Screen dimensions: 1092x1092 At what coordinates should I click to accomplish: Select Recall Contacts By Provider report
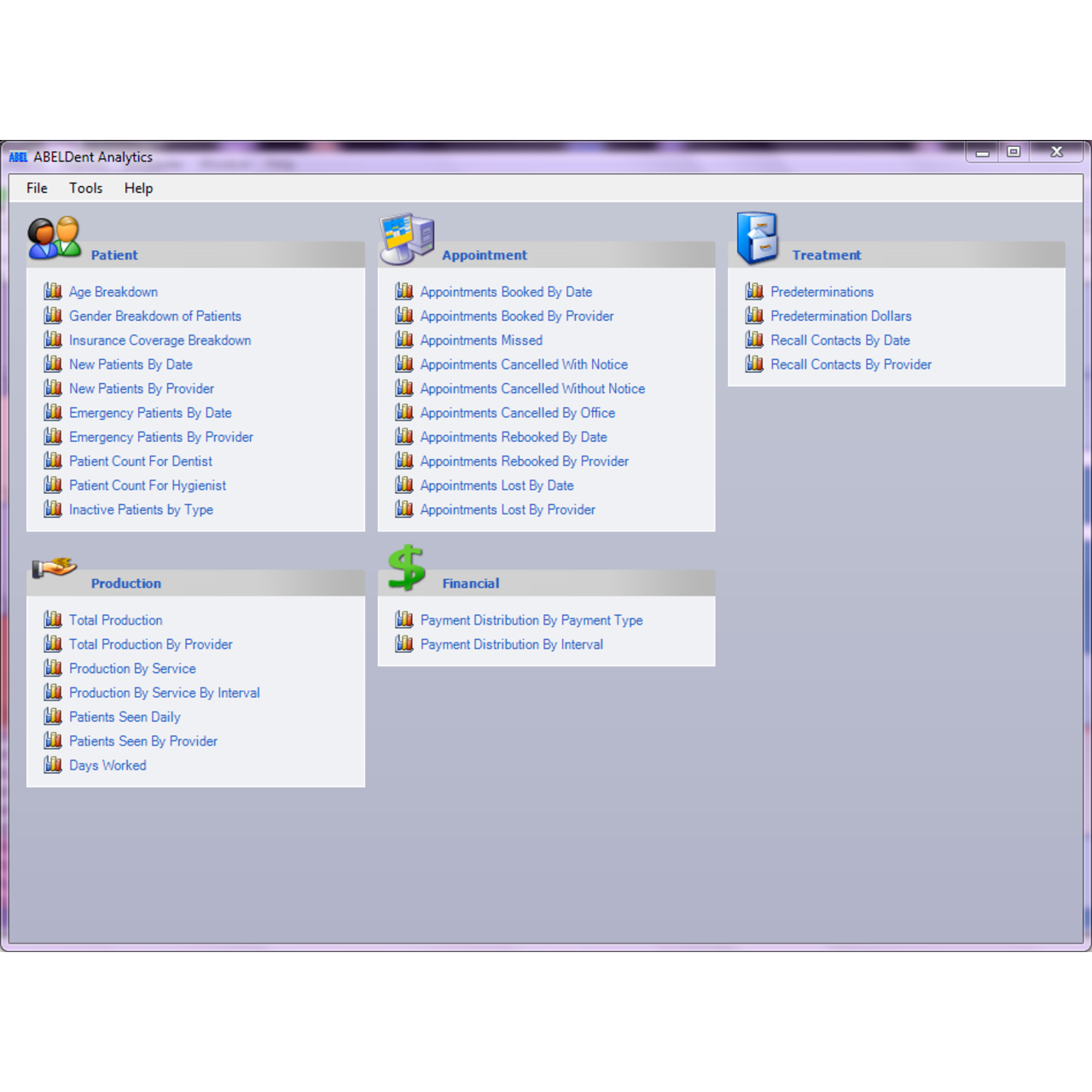pos(851,364)
